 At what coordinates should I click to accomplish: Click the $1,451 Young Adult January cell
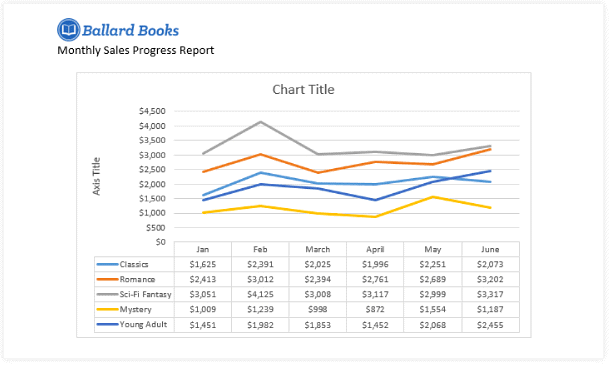[x=203, y=325]
